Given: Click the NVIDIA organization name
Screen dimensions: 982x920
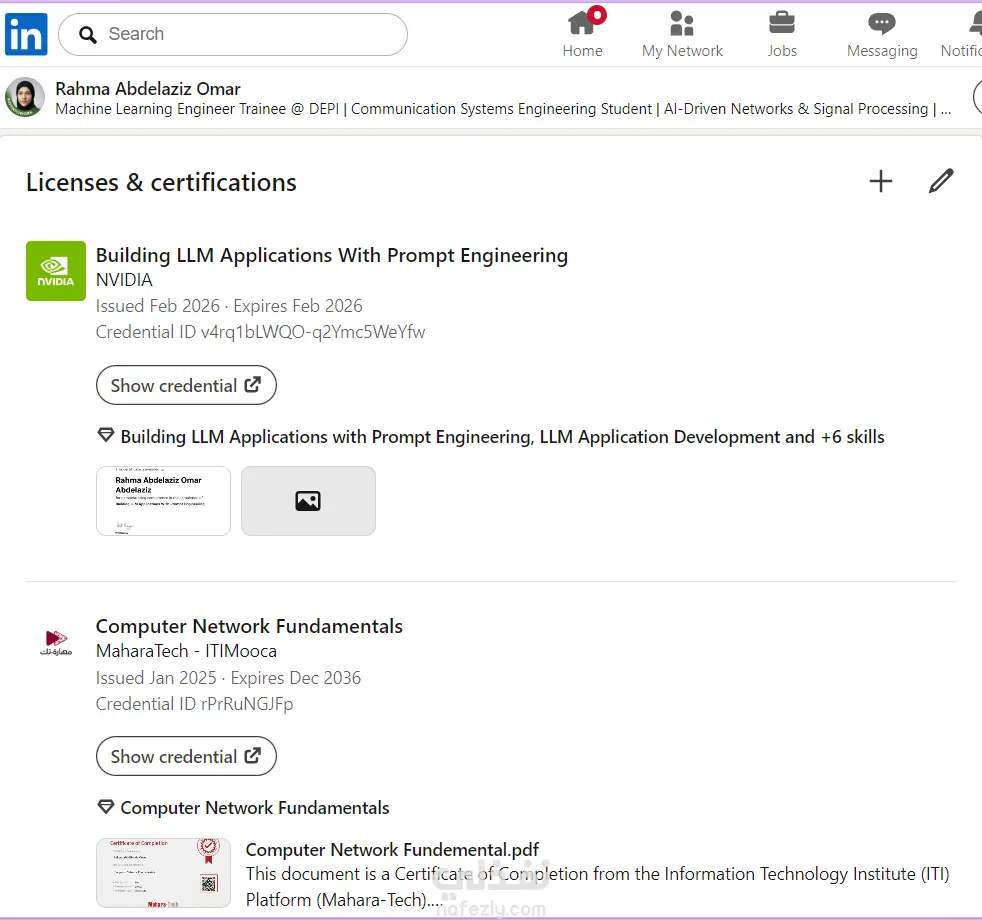Looking at the screenshot, I should tap(124, 280).
